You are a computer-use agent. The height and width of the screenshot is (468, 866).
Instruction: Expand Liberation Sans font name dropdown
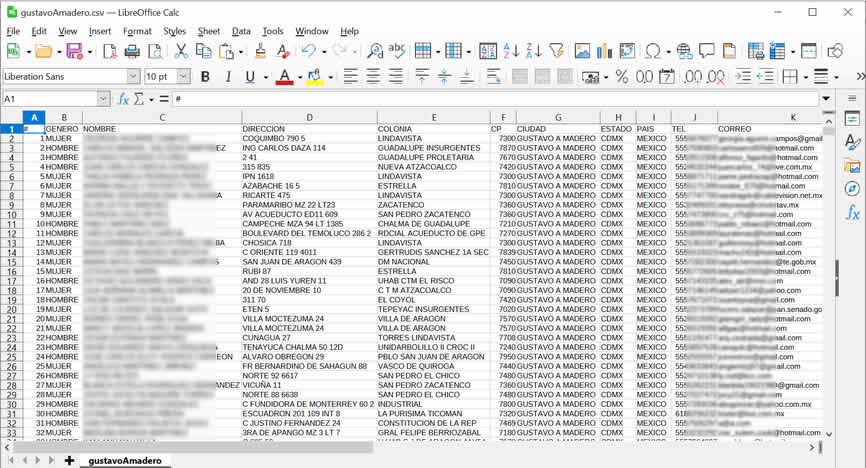tap(133, 76)
